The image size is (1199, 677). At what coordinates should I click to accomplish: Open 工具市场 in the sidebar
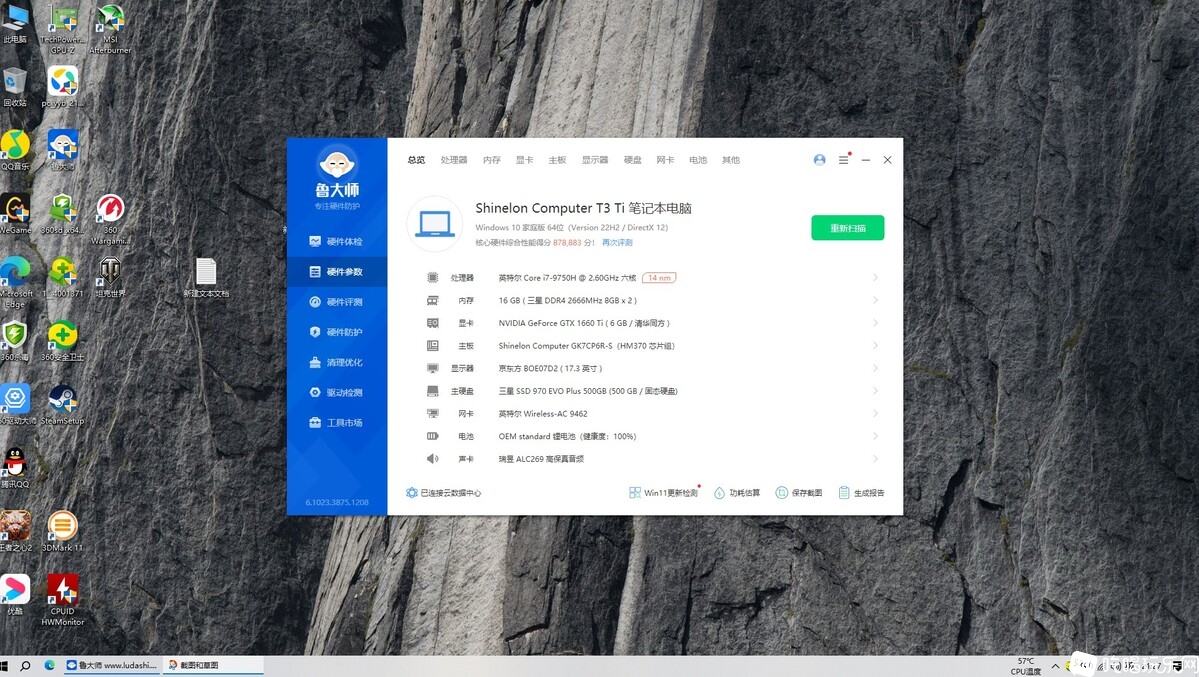pos(336,423)
